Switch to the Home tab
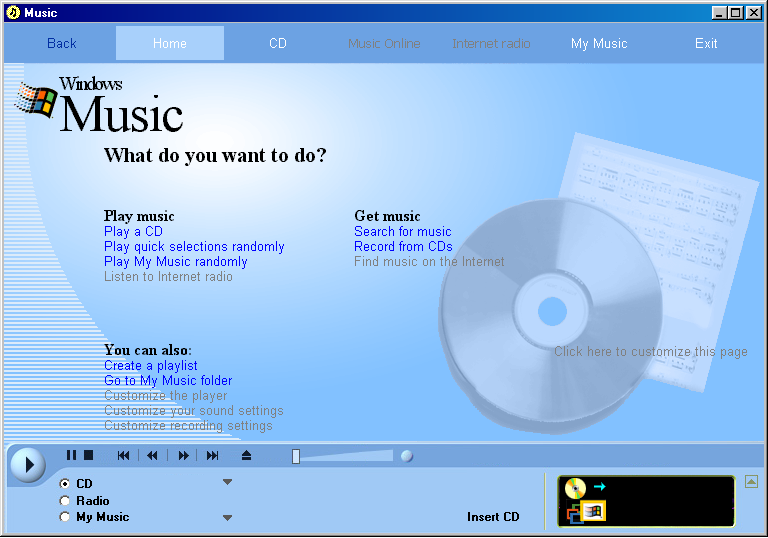Image resolution: width=768 pixels, height=538 pixels. click(170, 43)
